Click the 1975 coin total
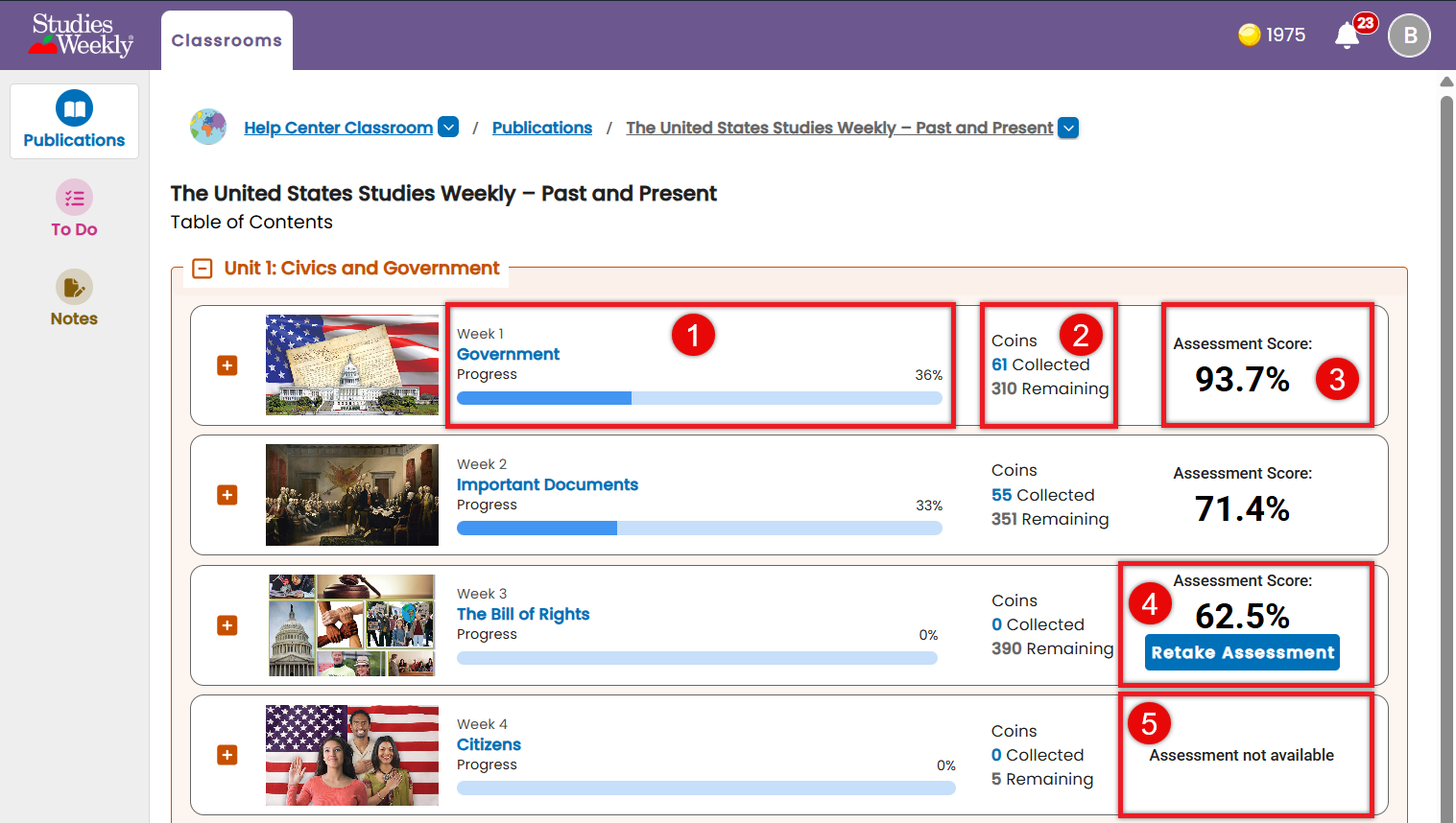This screenshot has width=1456, height=823. pyautogui.click(x=1285, y=35)
